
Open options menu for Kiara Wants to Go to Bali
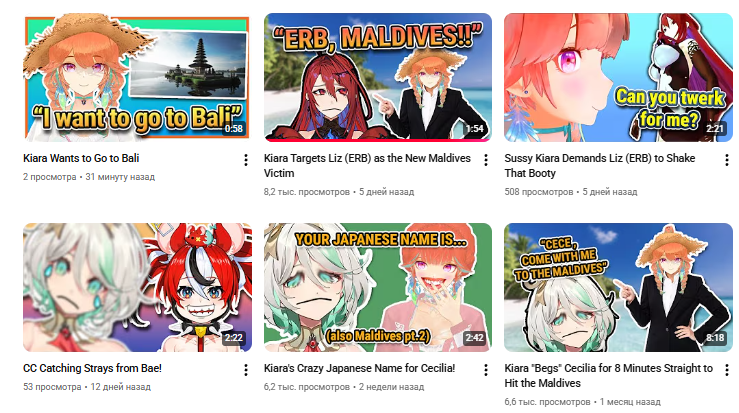pyautogui.click(x=246, y=160)
